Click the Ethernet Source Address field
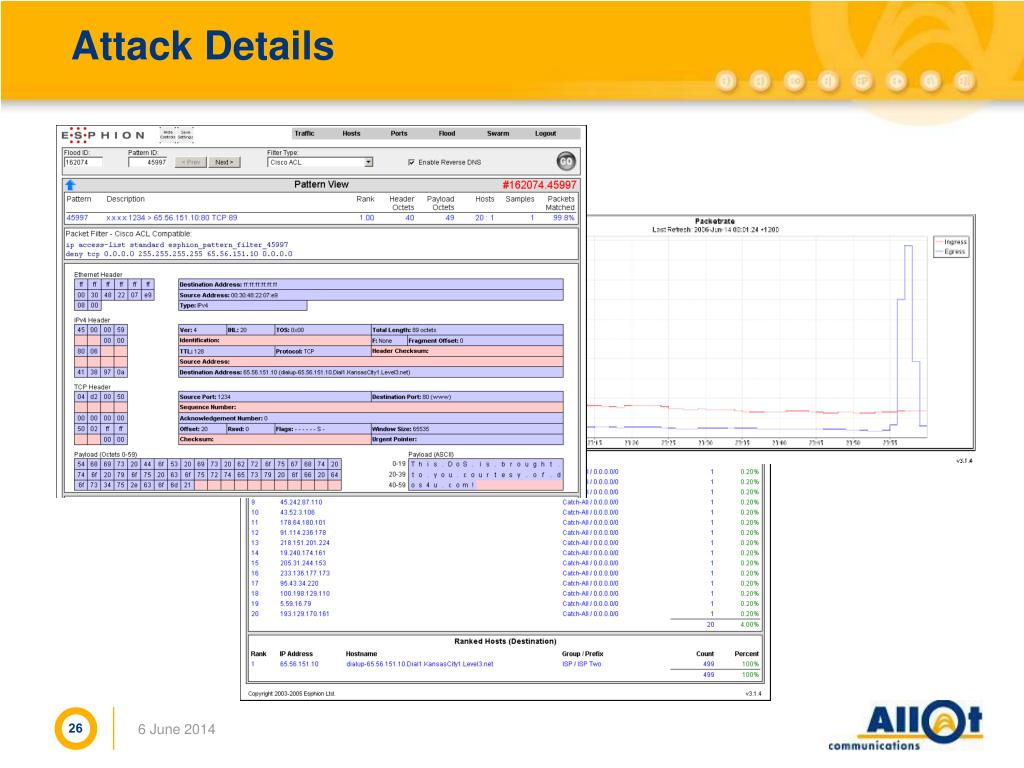This screenshot has width=1024, height=768. (370, 295)
